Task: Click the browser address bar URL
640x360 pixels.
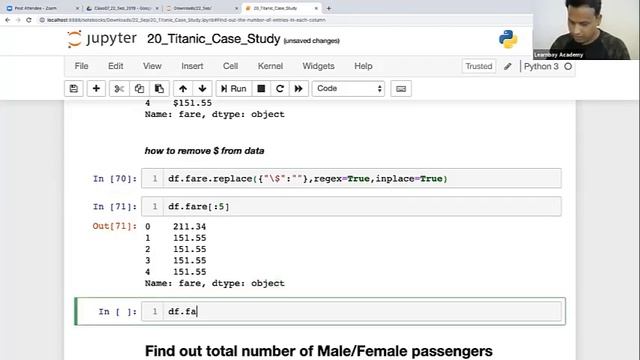Action: 186,20
